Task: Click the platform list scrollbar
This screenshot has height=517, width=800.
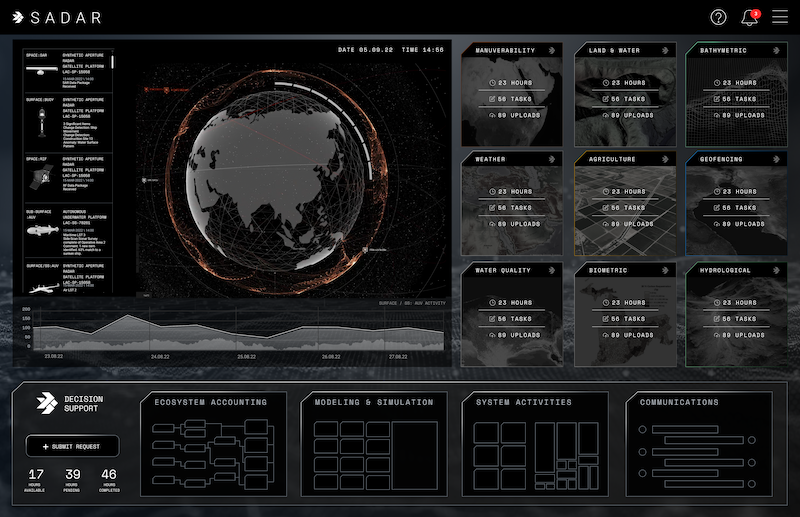Action: pyautogui.click(x=112, y=62)
